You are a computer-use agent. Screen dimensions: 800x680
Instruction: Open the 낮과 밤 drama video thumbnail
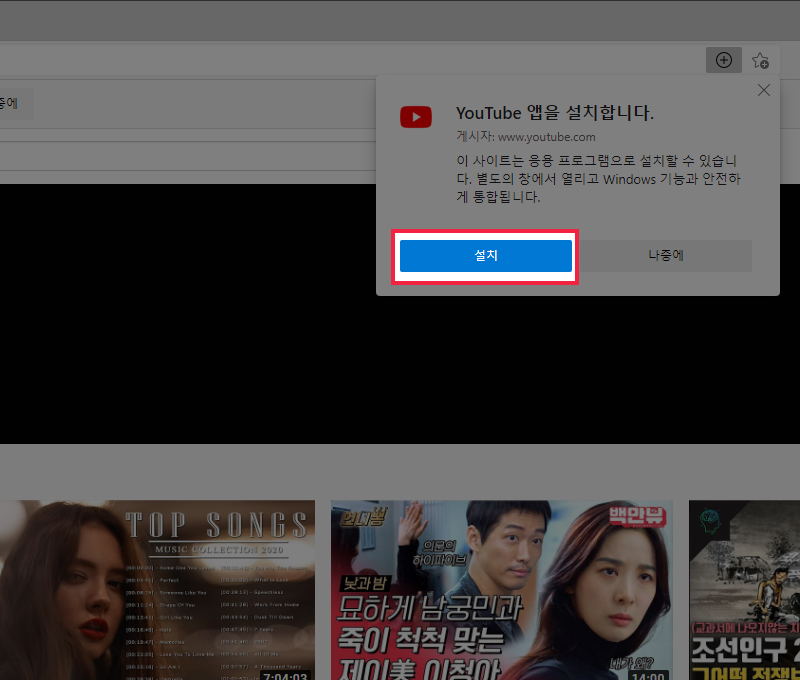(502, 590)
